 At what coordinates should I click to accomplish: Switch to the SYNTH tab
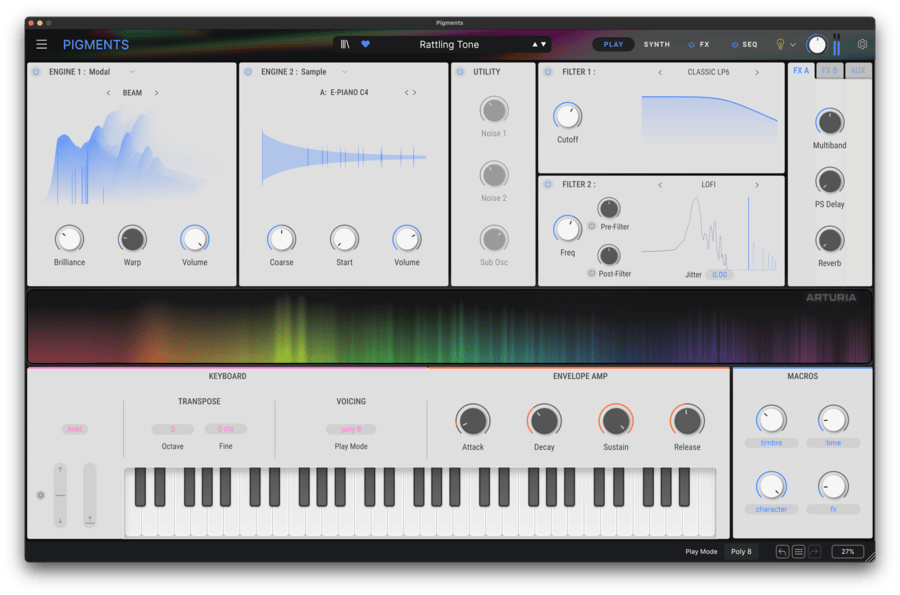click(x=656, y=44)
